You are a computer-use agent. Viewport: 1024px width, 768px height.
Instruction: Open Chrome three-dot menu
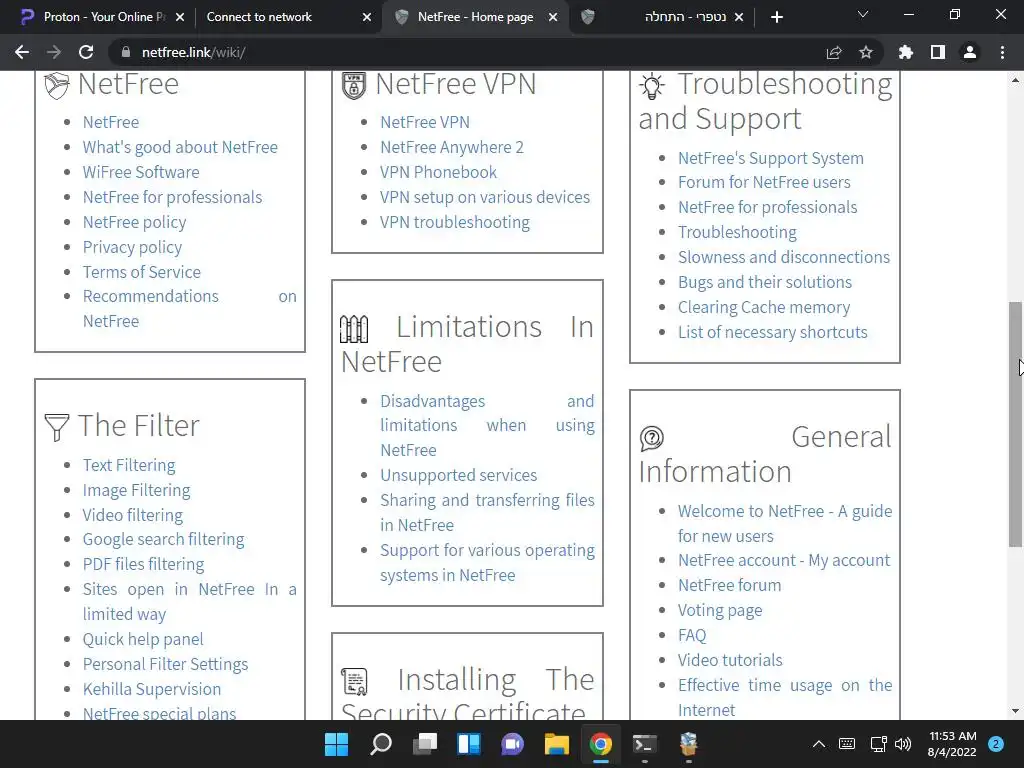pos(1002,52)
